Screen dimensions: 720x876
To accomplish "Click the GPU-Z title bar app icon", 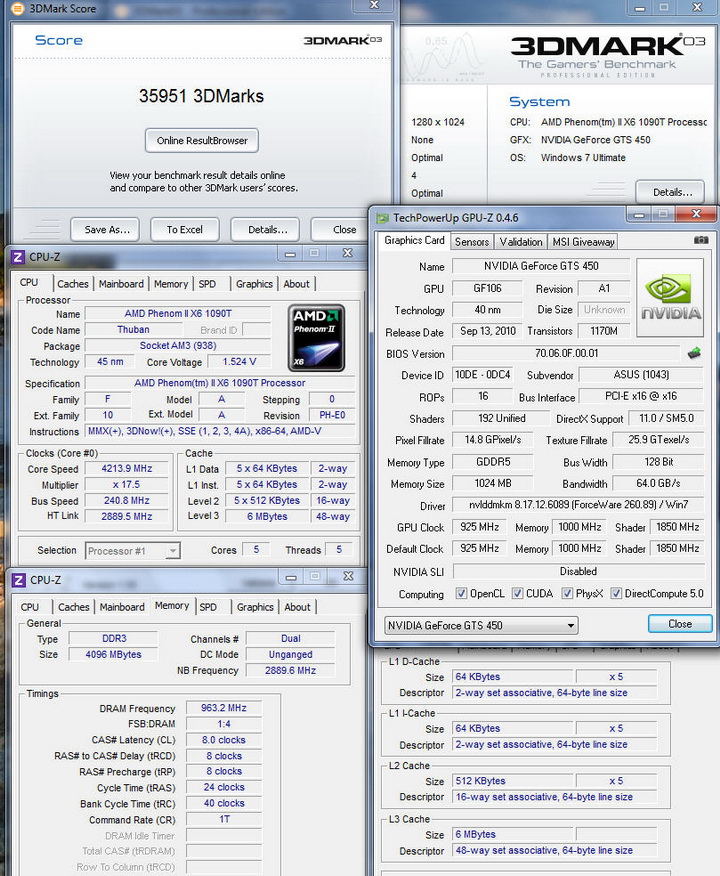I will click(x=382, y=218).
